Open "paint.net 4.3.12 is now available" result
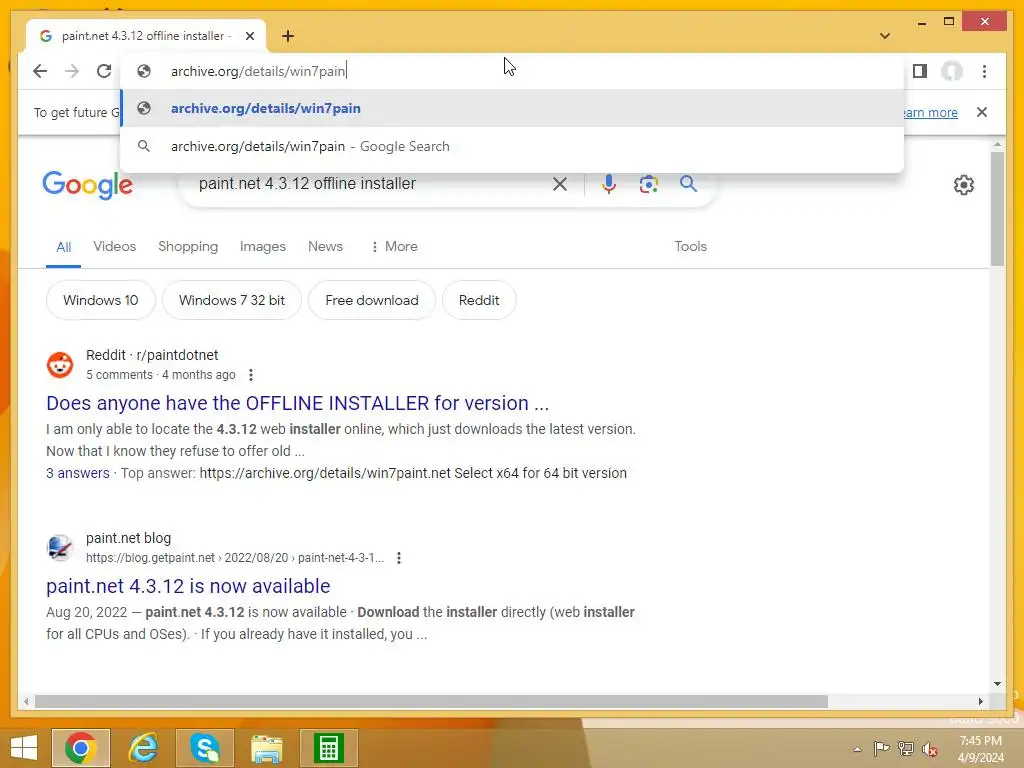This screenshot has height=768, width=1024. click(188, 586)
